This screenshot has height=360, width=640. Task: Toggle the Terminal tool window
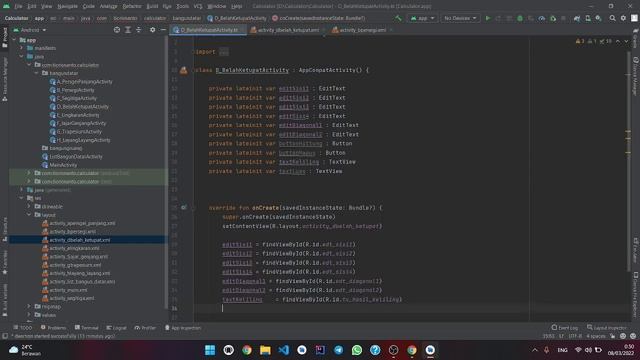87,328
